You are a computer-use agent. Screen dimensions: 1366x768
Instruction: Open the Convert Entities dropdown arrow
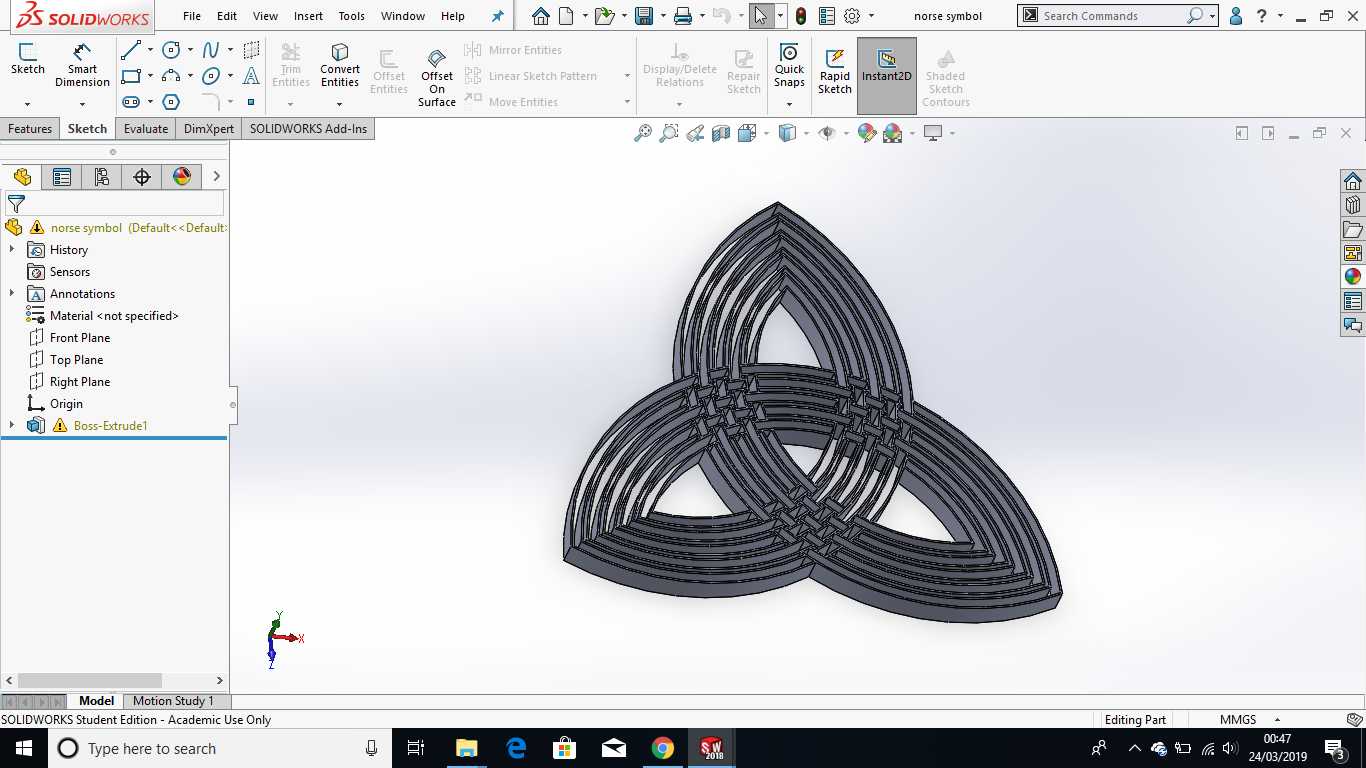click(340, 104)
